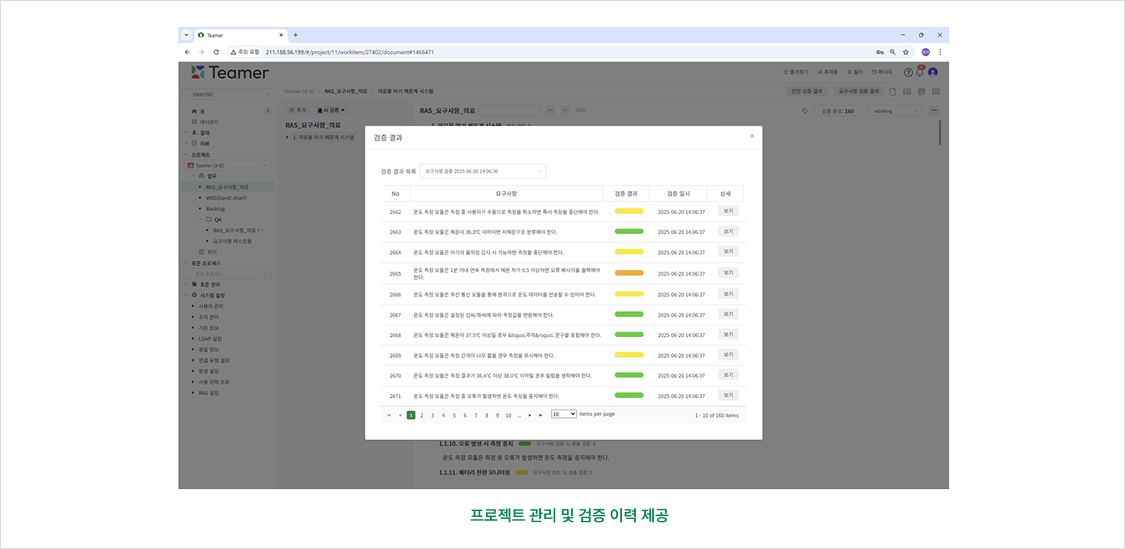Open the user profile avatar in Teamer

pos(933,72)
